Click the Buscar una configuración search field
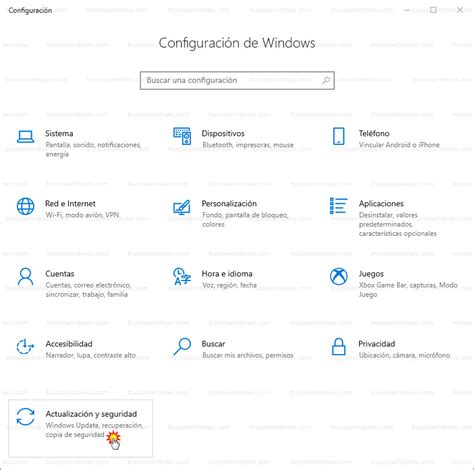474x470 pixels. tap(237, 80)
